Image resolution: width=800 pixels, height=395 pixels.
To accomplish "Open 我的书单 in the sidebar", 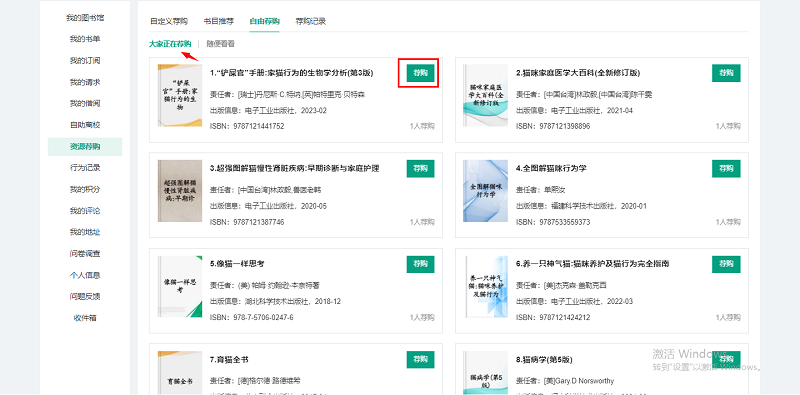I will [85, 39].
